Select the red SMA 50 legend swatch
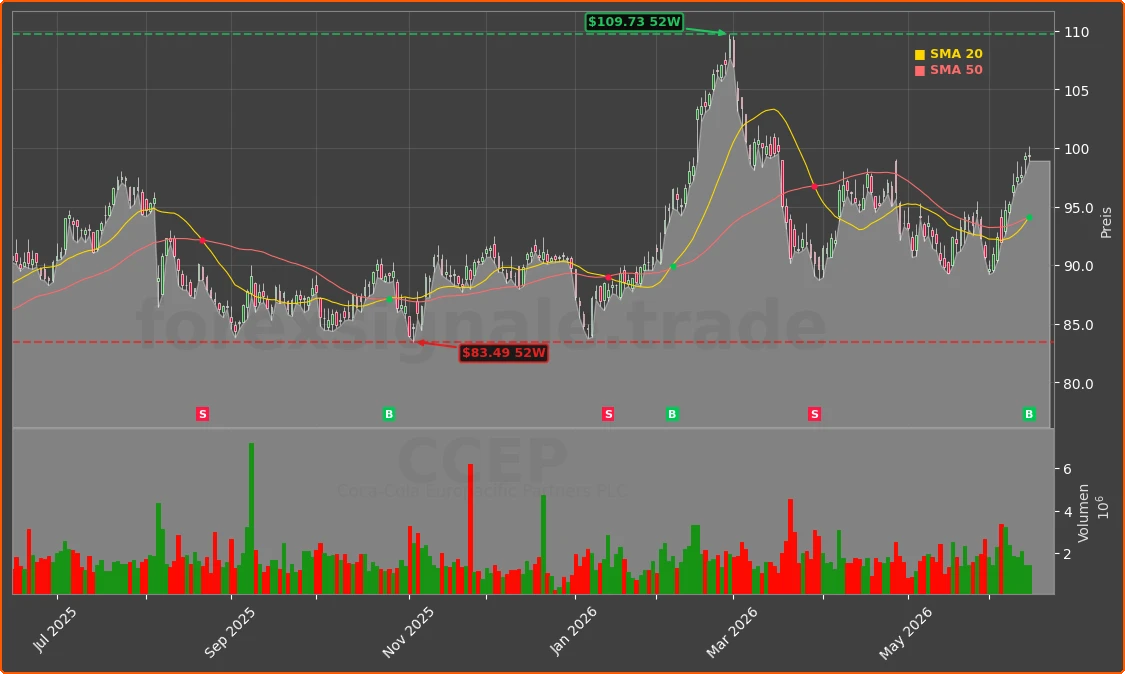 920,70
